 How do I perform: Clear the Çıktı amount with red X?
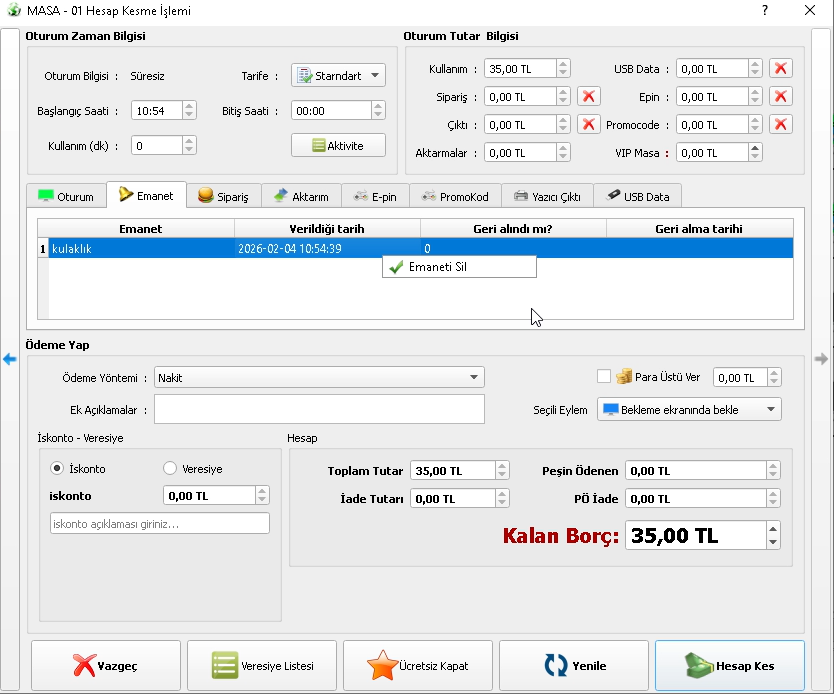click(589, 125)
